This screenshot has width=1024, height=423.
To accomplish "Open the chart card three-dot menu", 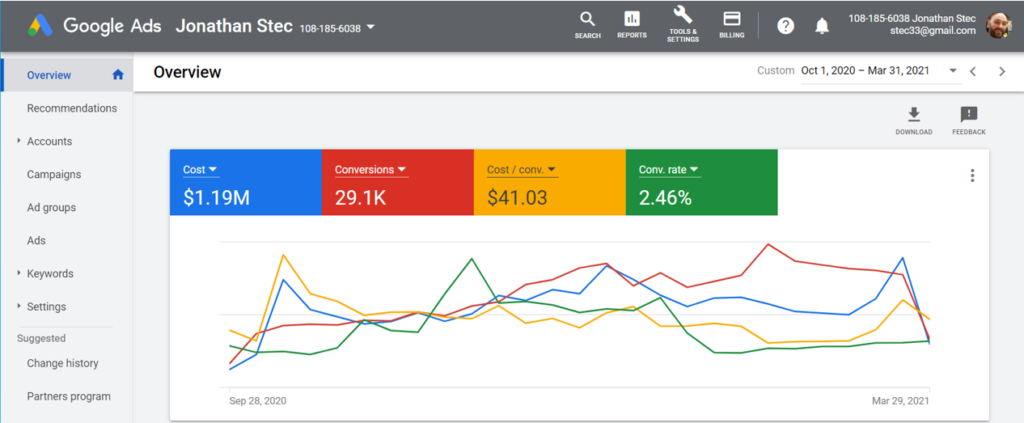I will click(x=971, y=176).
